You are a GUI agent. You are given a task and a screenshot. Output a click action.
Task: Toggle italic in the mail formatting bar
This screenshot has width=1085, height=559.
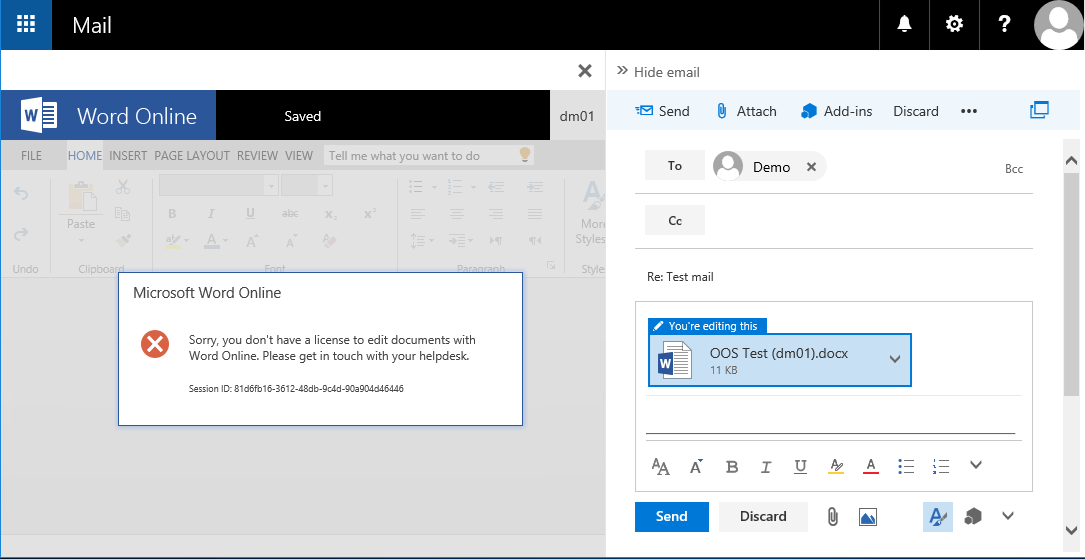766,467
